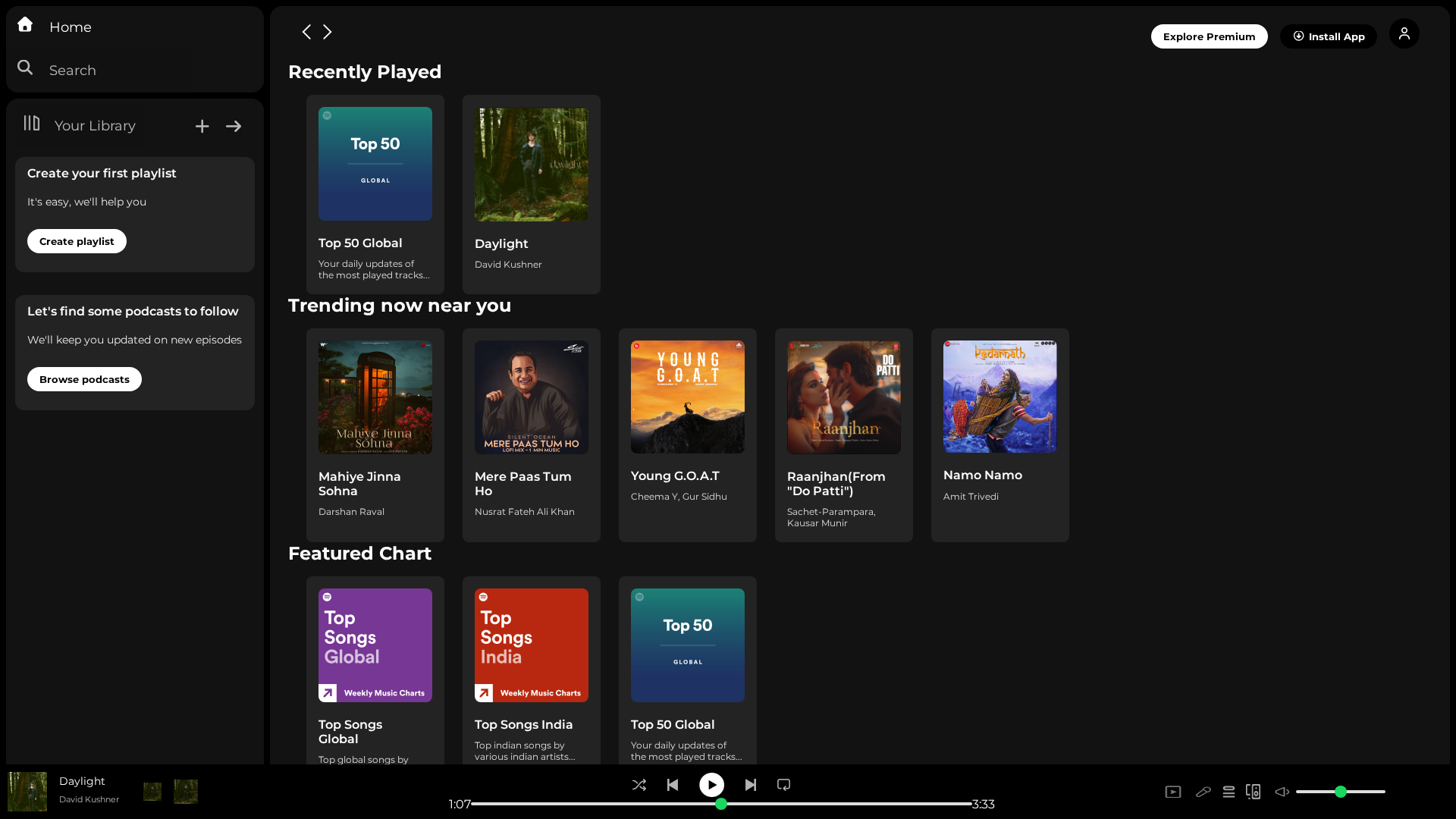The width and height of the screenshot is (1456, 819).
Task: Click Daylight album art in player bar
Action: [x=27, y=792]
